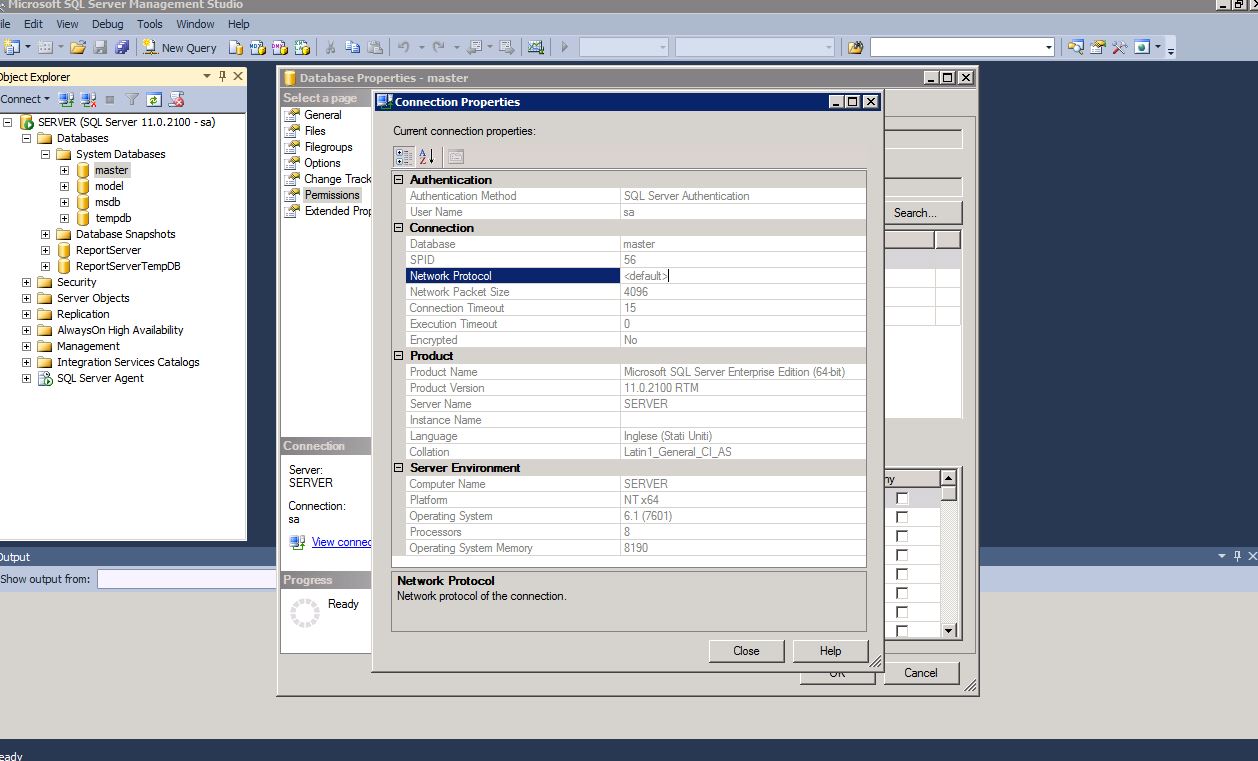
Task: Collapse the SERVER root node
Action: [8, 122]
